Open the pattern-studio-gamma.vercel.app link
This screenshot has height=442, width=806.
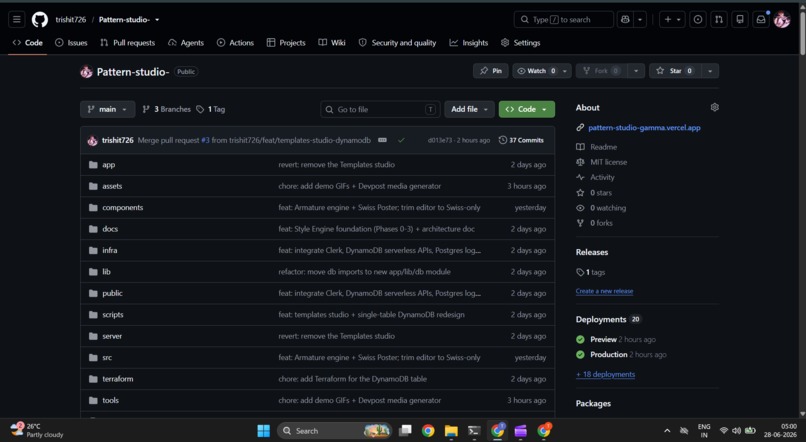[644, 127]
